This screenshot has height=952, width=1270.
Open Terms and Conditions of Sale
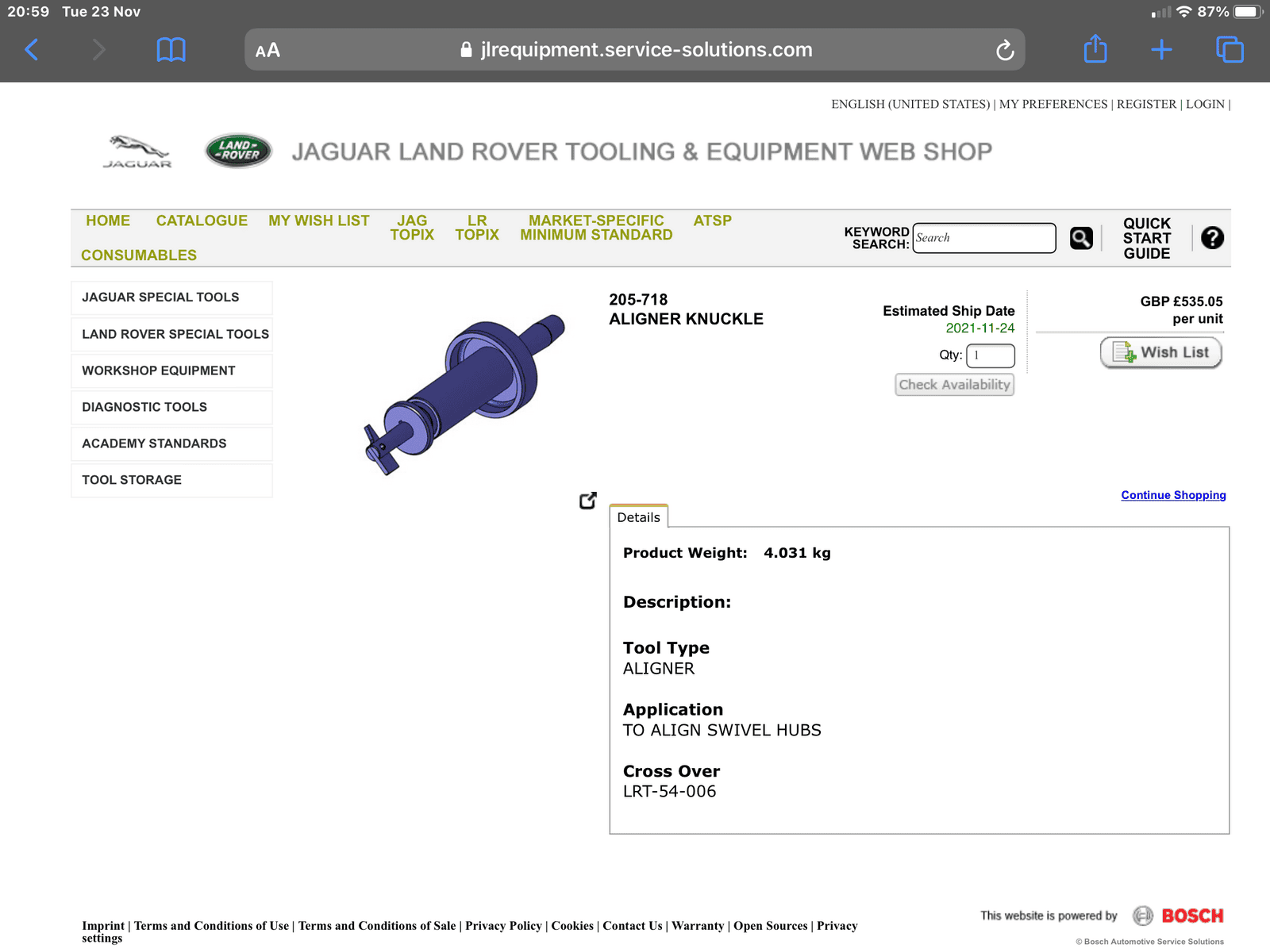click(377, 926)
